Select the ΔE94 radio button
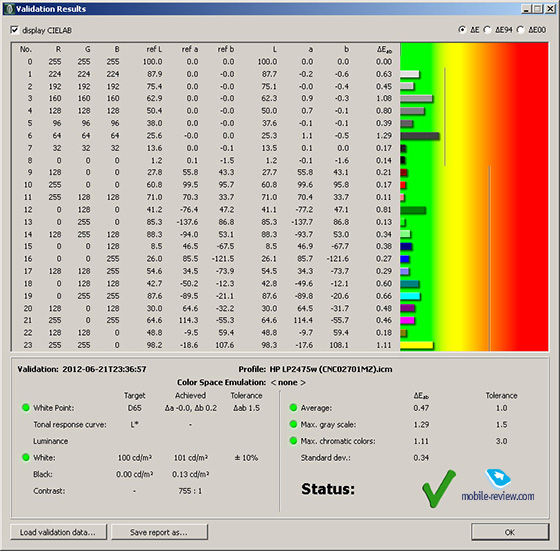 tap(487, 30)
